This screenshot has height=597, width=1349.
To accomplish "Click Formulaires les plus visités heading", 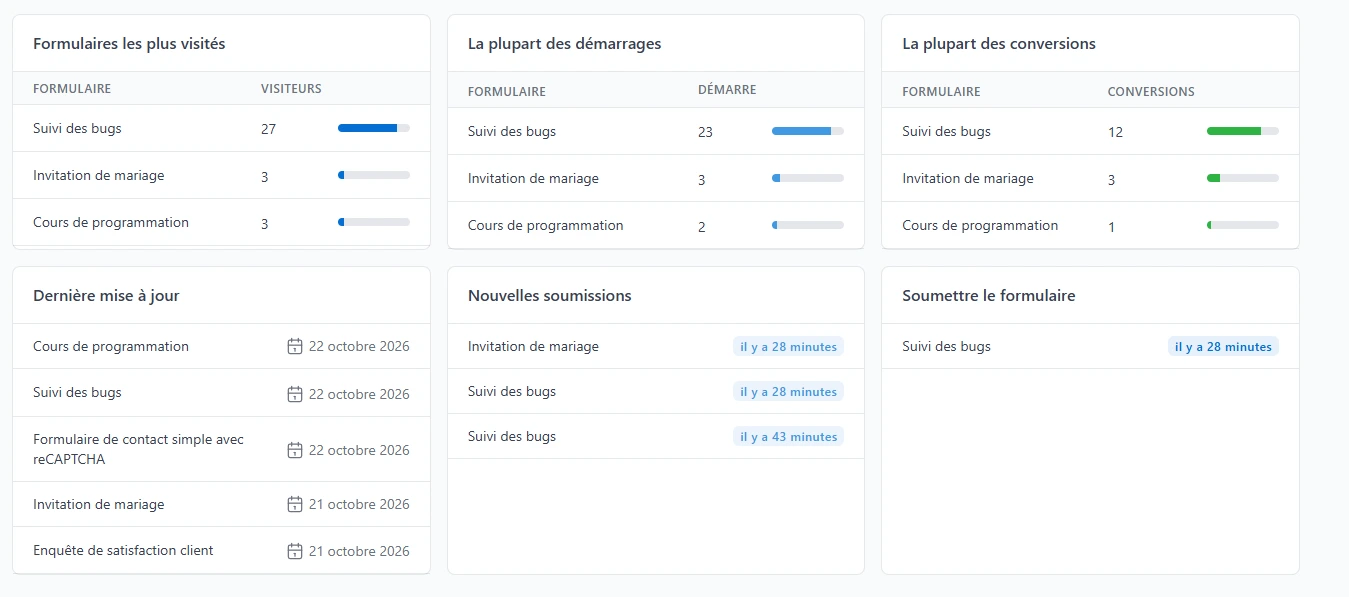I will [x=129, y=44].
